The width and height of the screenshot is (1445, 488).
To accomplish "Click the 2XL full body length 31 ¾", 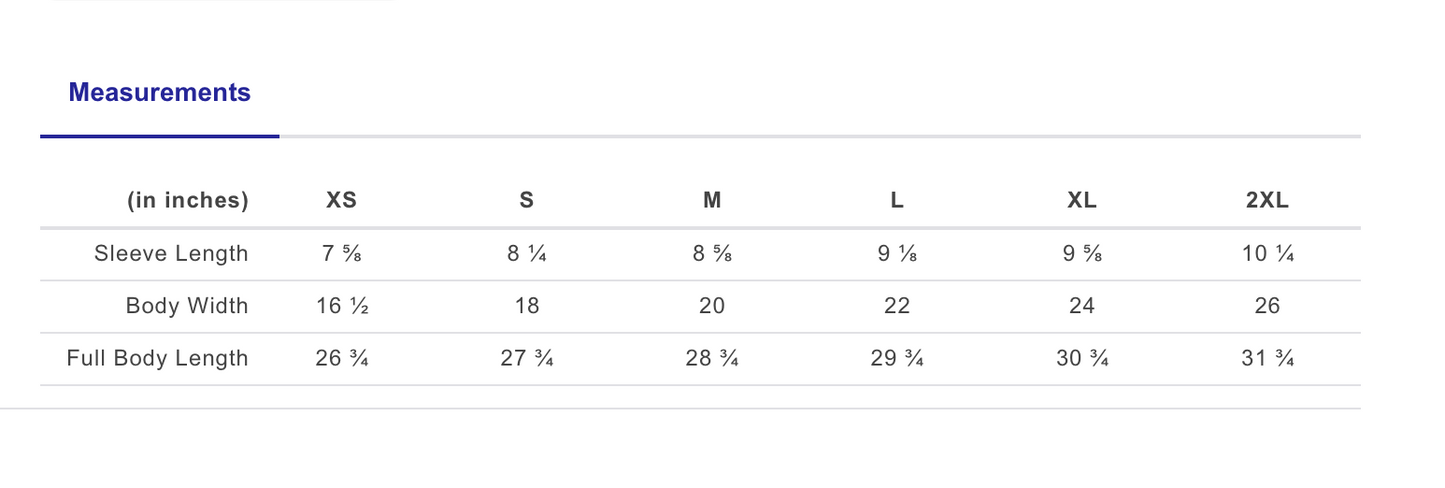I will (x=1267, y=358).
